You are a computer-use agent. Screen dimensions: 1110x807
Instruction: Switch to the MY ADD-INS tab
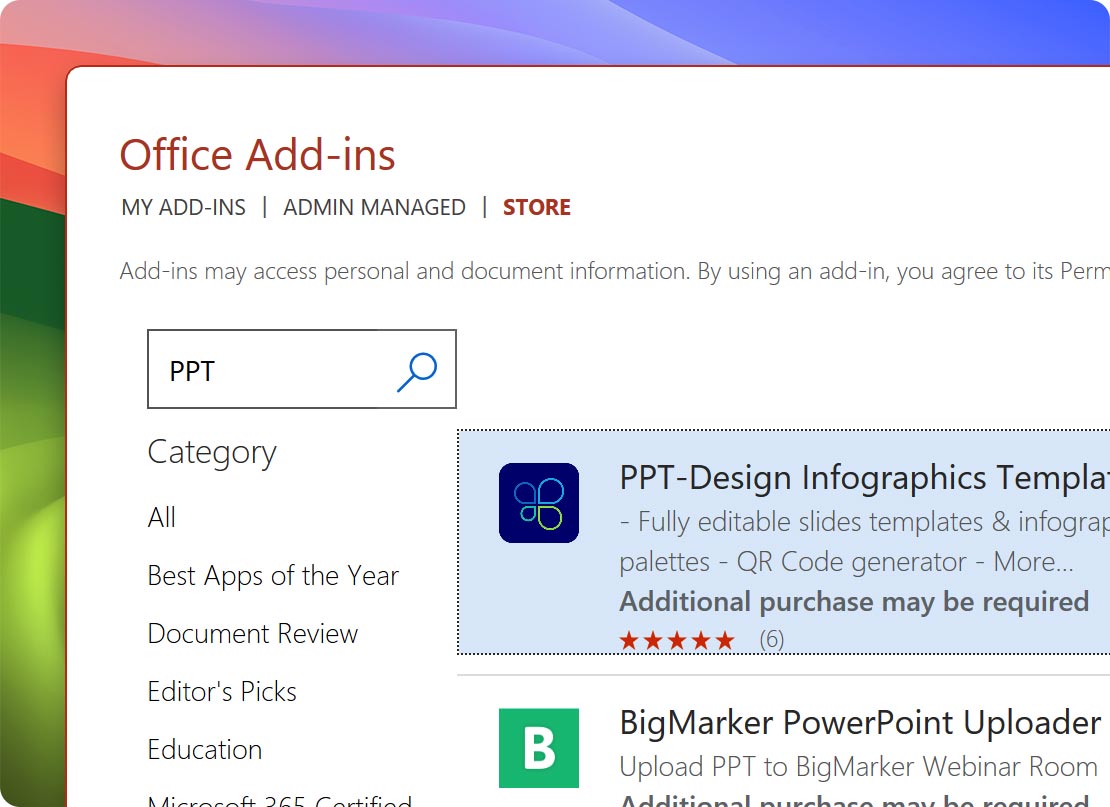pyautogui.click(x=183, y=207)
